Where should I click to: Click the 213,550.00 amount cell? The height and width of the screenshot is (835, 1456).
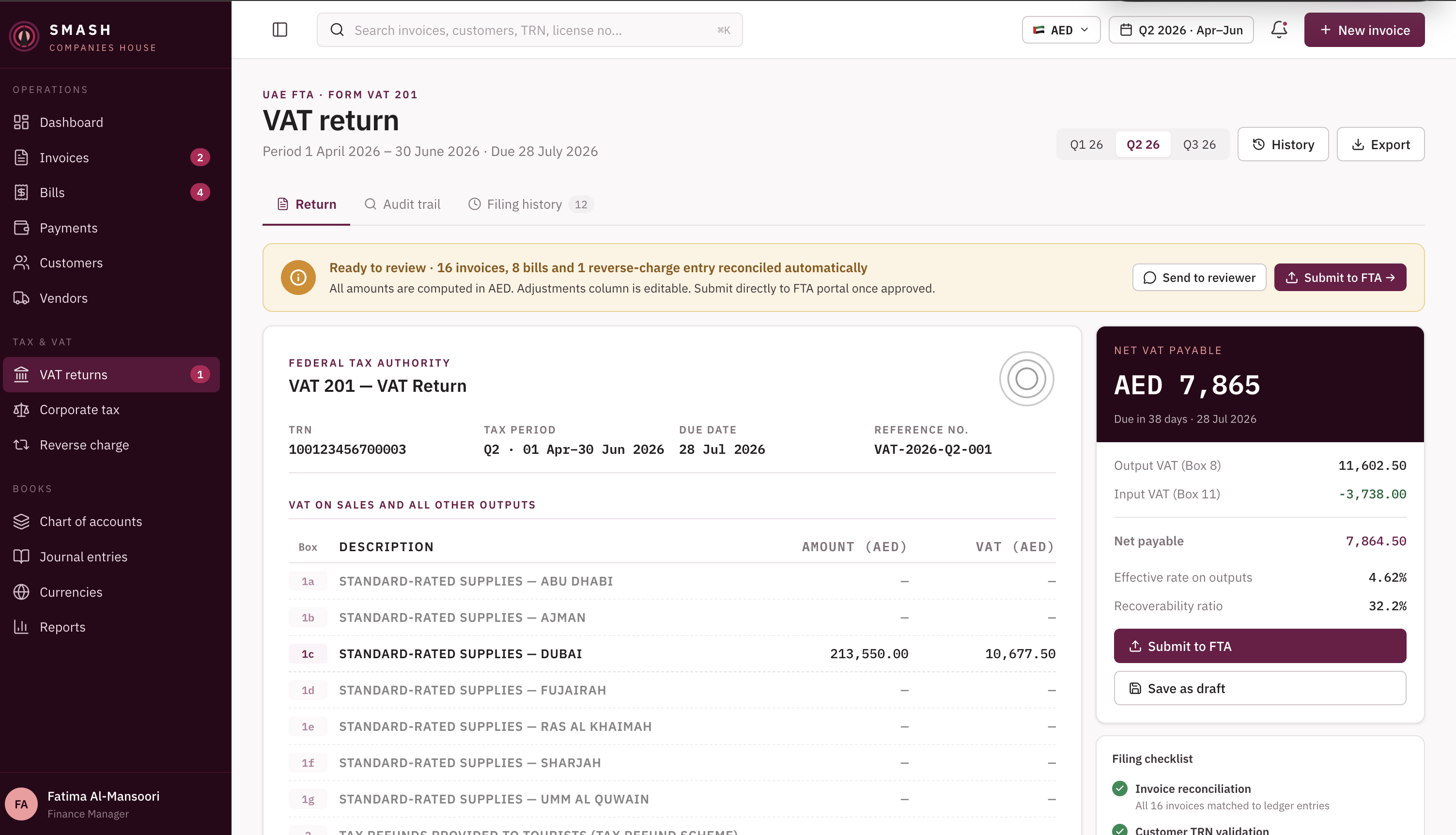869,654
